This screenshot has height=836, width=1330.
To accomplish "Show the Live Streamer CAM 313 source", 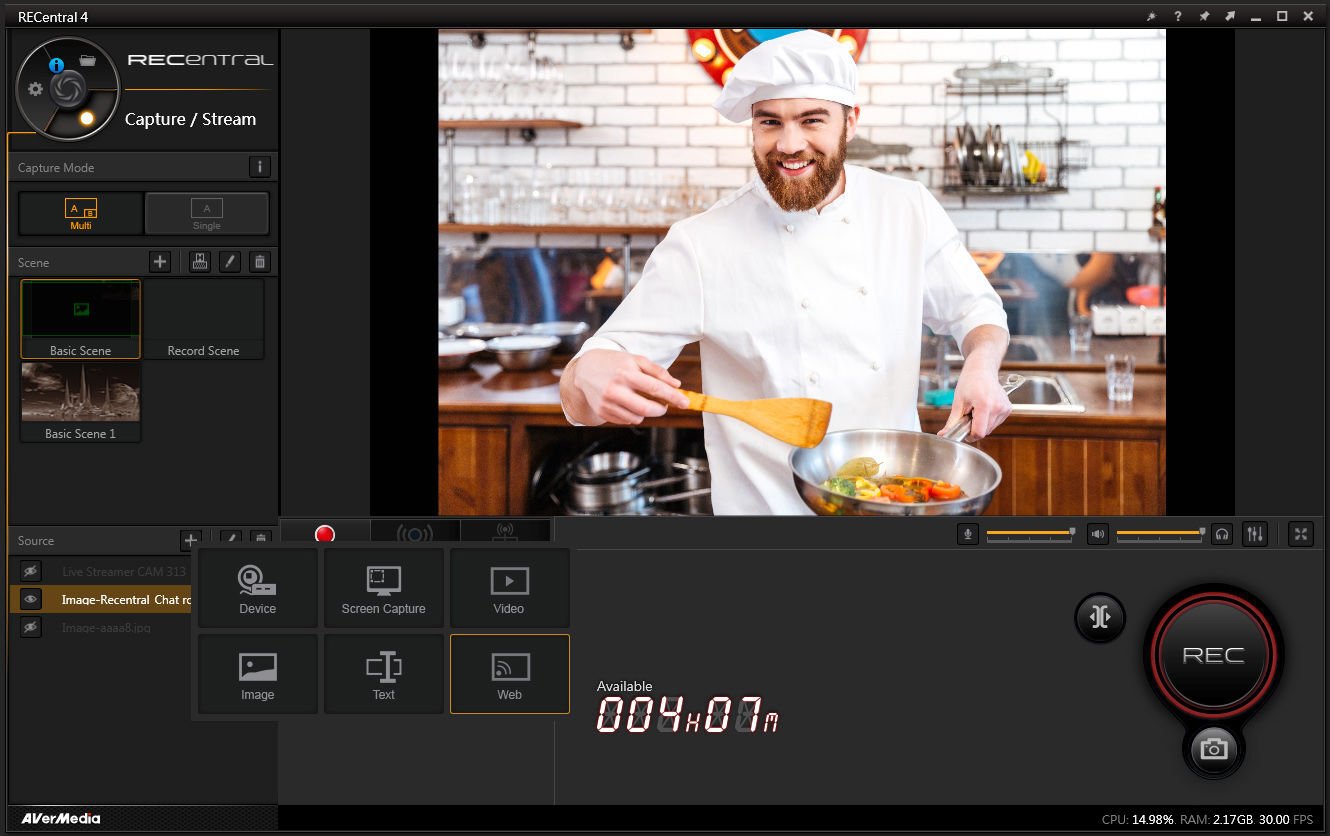I will click(31, 571).
